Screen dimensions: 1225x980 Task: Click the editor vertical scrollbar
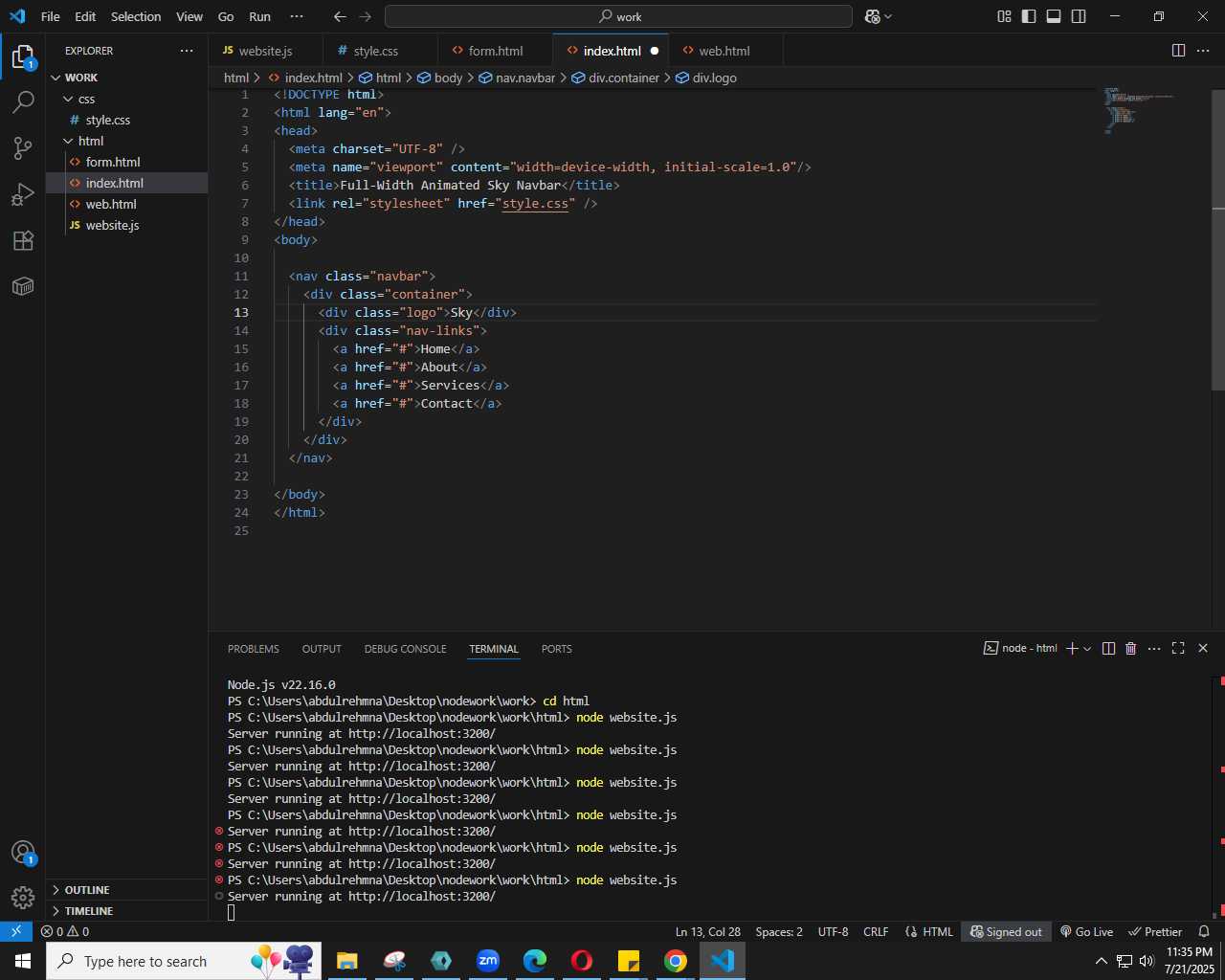1217,239
